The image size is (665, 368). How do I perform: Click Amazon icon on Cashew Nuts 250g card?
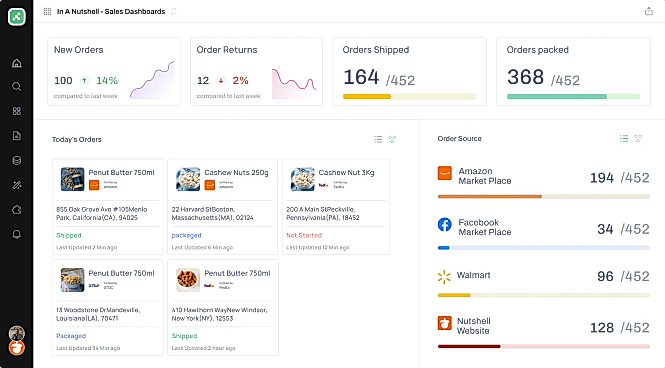(x=210, y=185)
